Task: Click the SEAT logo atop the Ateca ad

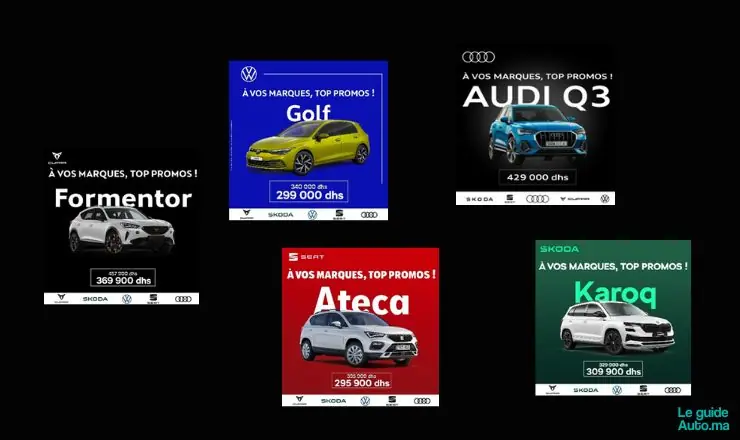Action: coord(306,257)
